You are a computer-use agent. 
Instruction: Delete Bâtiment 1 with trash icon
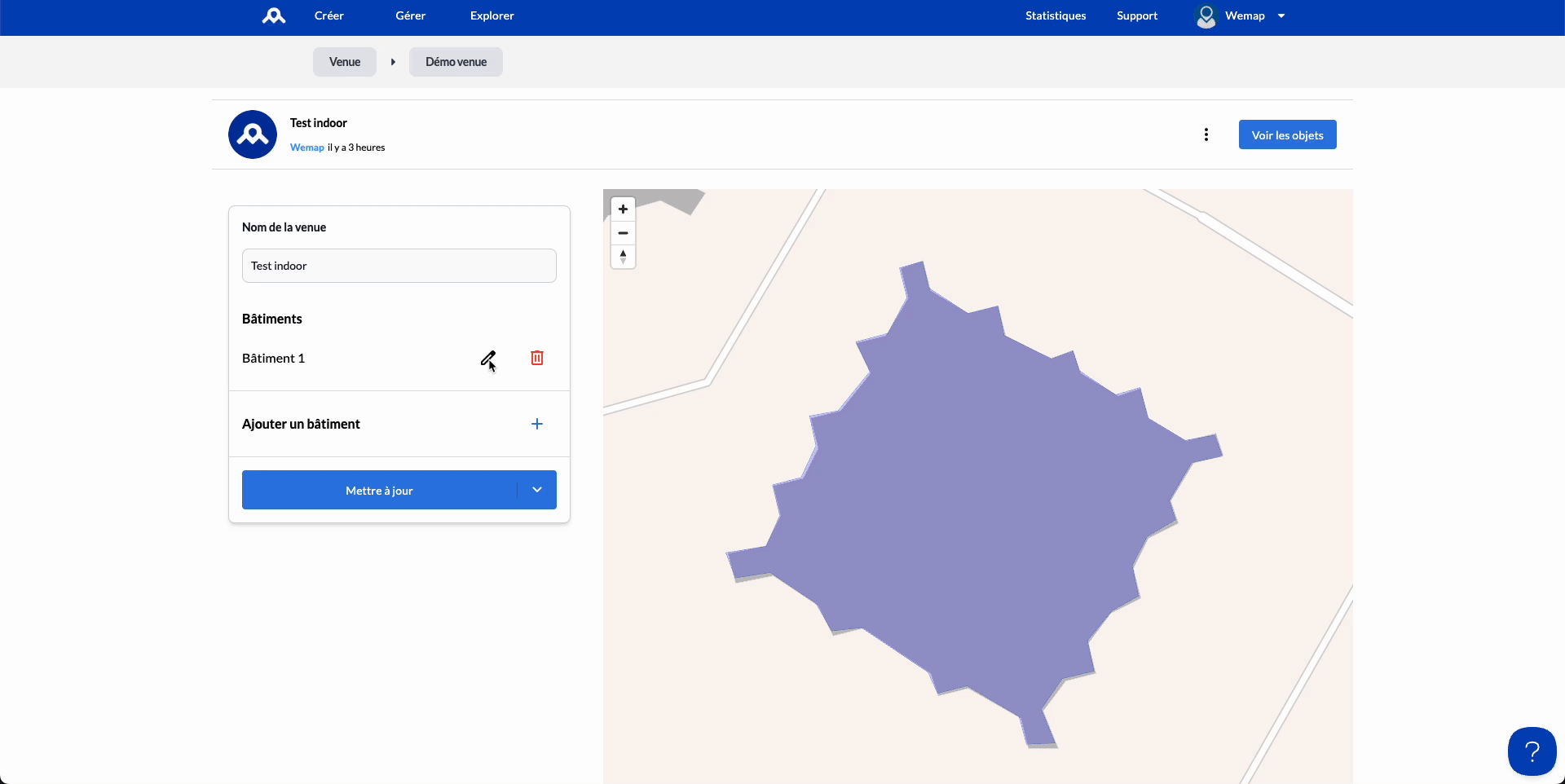[537, 358]
